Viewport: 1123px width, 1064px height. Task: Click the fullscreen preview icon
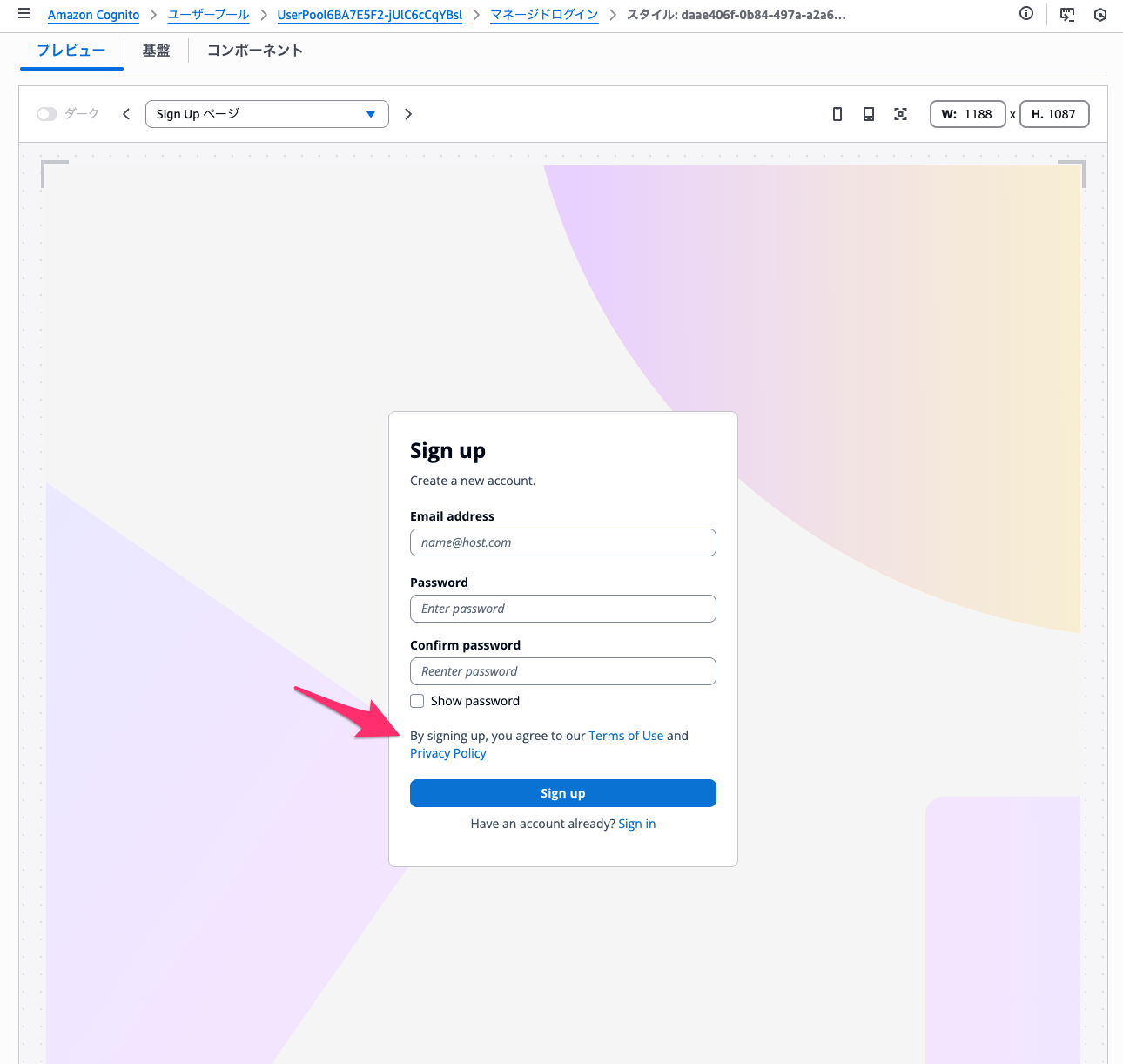(x=900, y=114)
